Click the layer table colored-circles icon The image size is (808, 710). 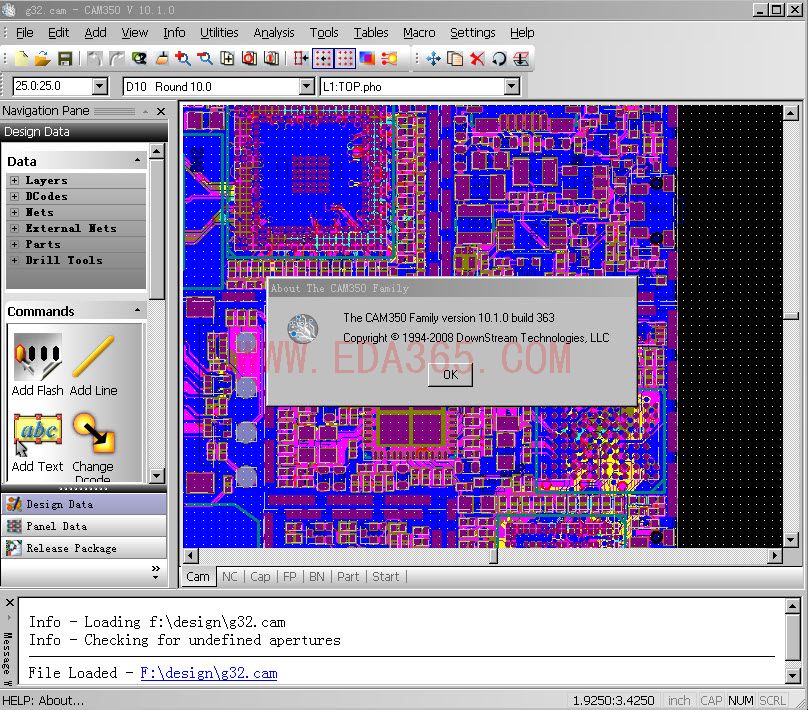coord(139,58)
